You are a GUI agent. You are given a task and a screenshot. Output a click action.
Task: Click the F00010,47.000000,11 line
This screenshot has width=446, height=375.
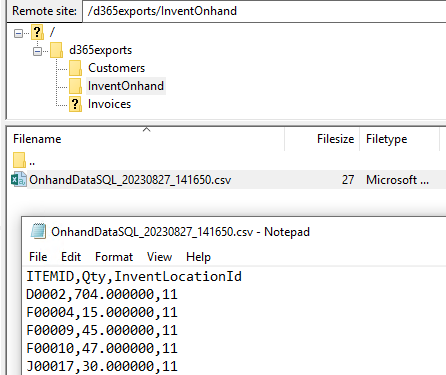[102, 349]
